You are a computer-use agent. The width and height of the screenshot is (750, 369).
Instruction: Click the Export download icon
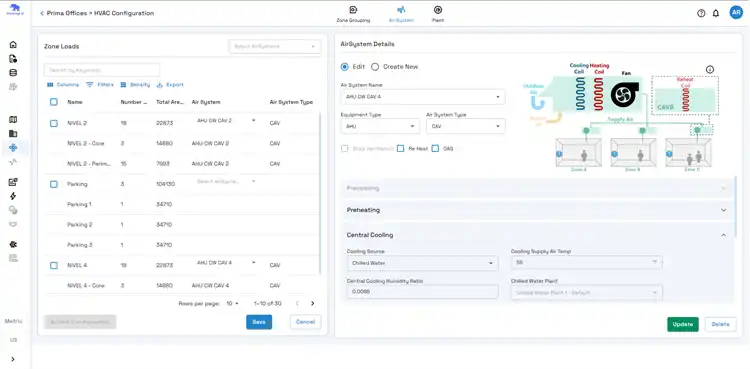(160, 85)
